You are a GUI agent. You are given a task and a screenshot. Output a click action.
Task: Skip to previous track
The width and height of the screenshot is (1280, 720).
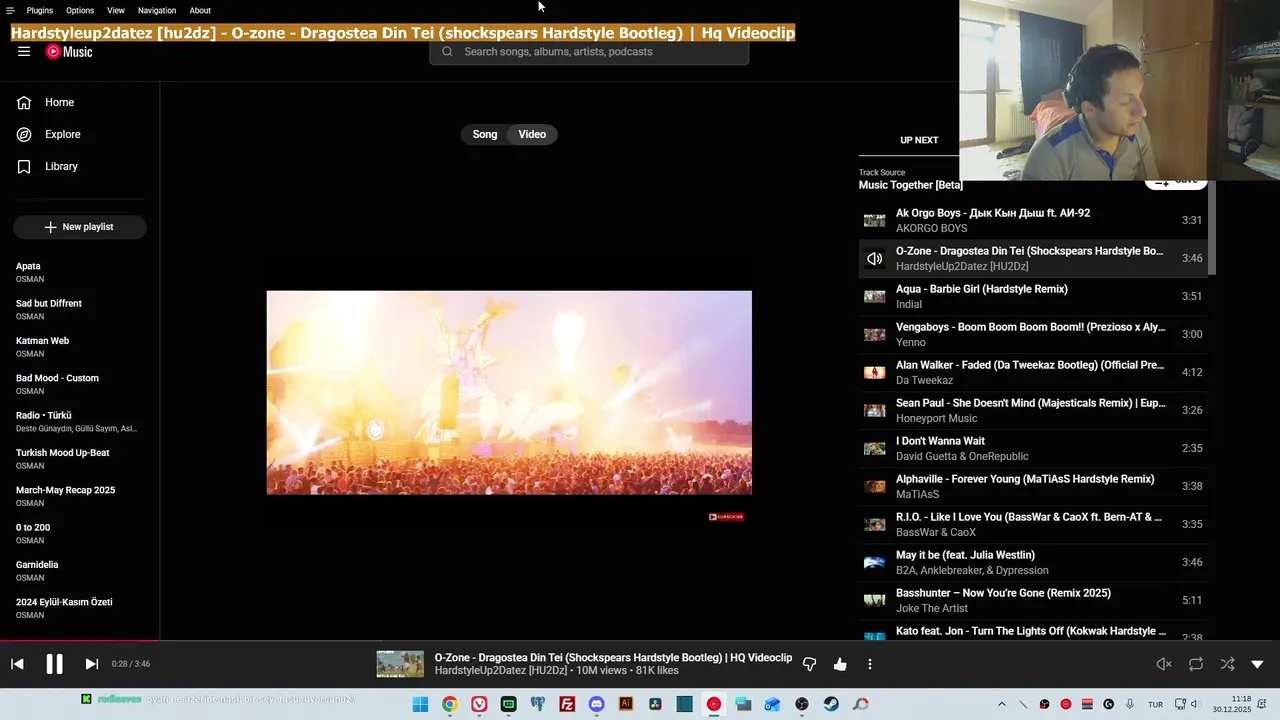pyautogui.click(x=17, y=664)
